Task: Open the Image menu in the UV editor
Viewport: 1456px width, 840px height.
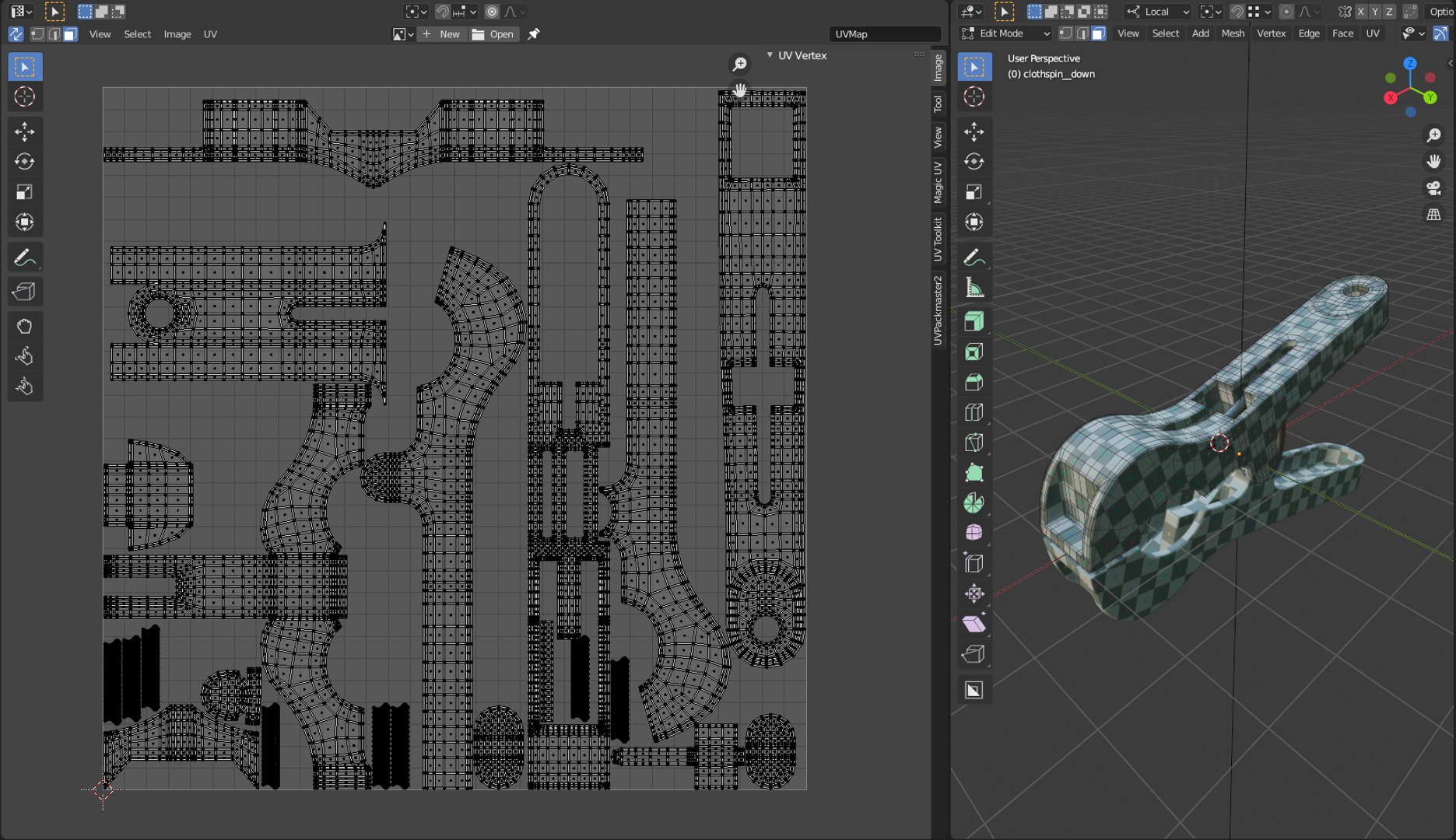Action: 177,34
